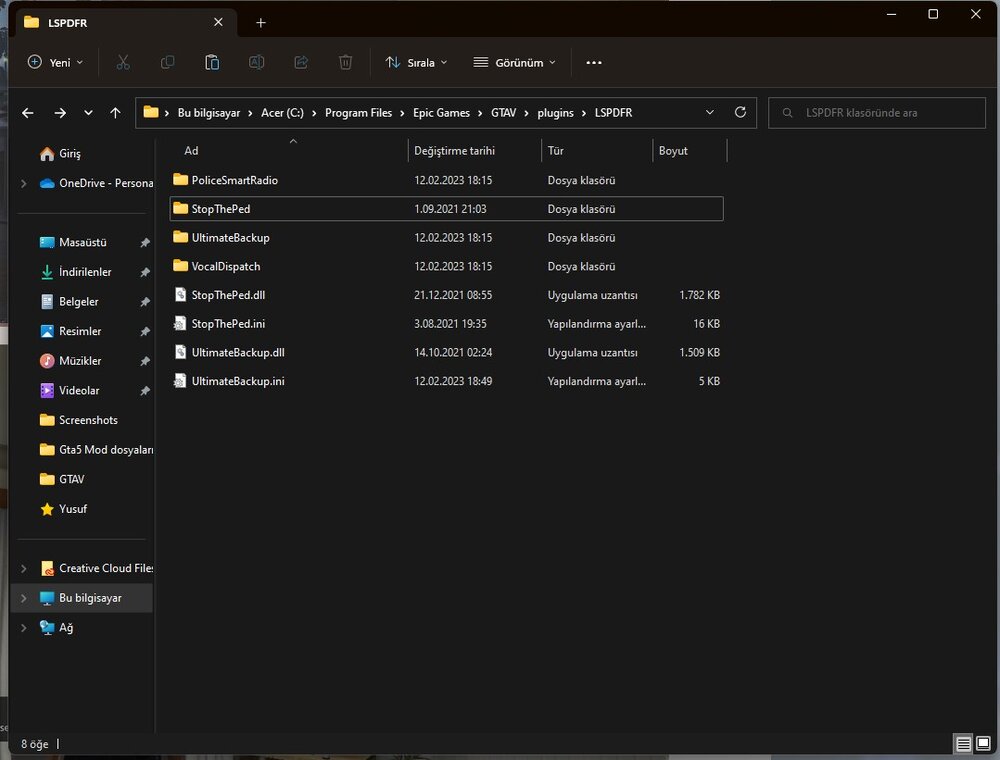Switch to large thumbnails view icon
This screenshot has width=1000, height=760.
983,744
